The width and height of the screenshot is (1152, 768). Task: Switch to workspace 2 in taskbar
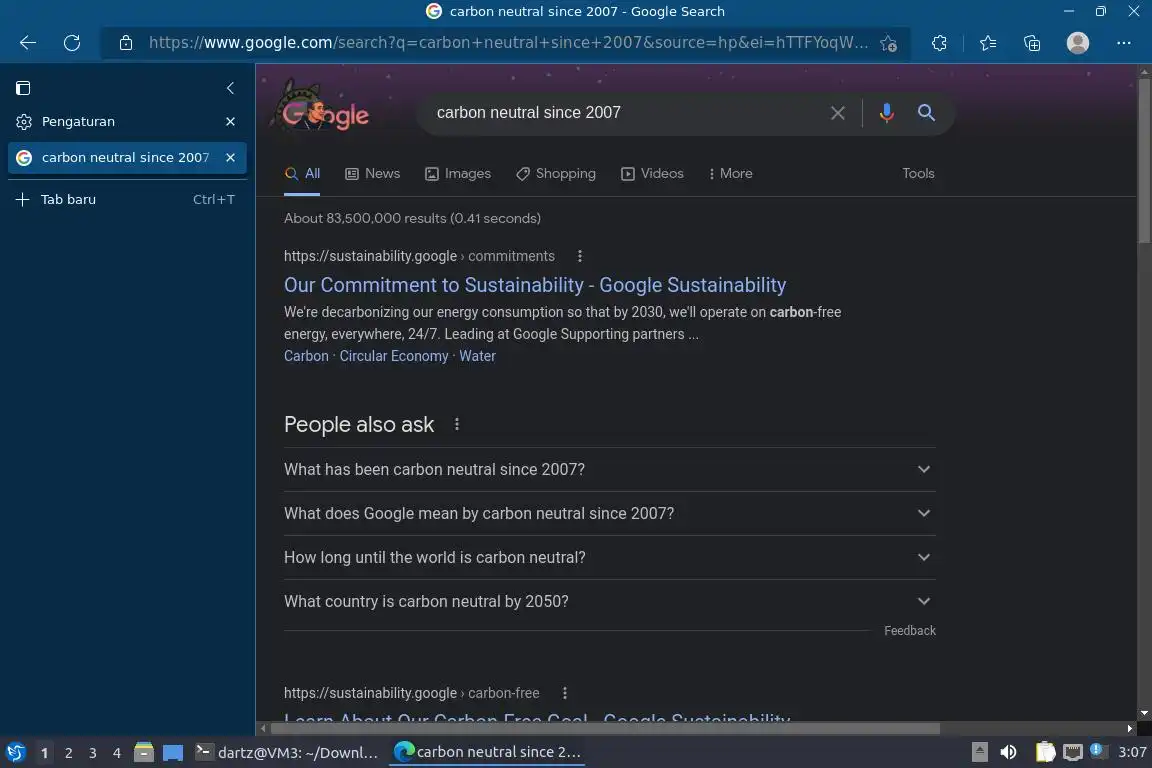pyautogui.click(x=68, y=753)
